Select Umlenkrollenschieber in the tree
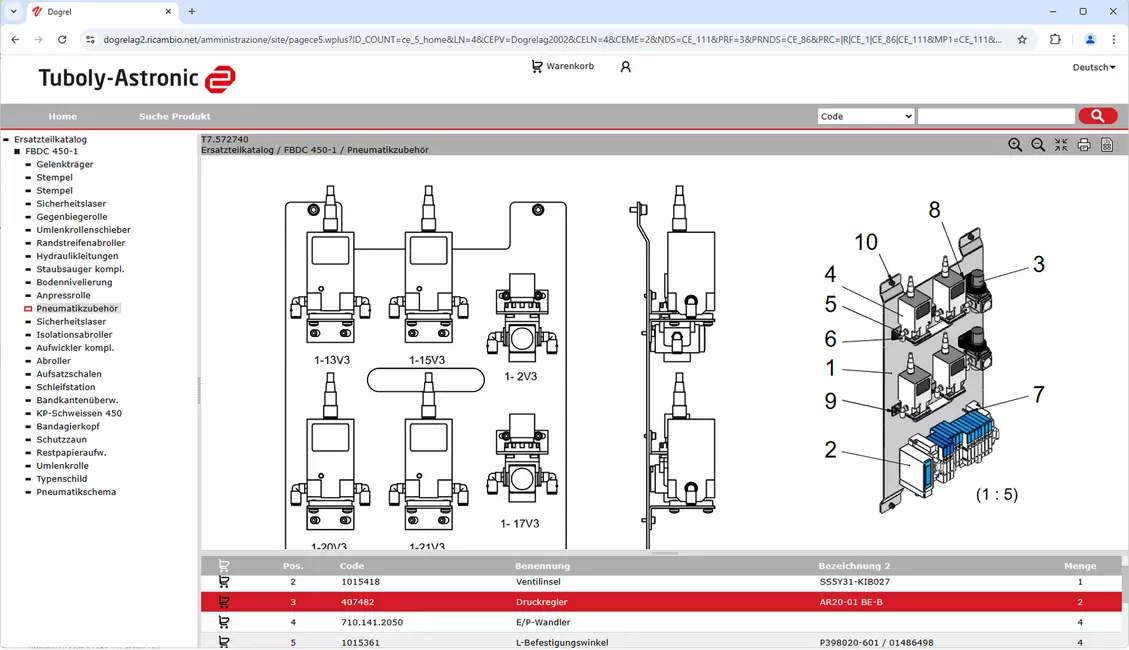This screenshot has height=650, width=1129. tap(84, 230)
